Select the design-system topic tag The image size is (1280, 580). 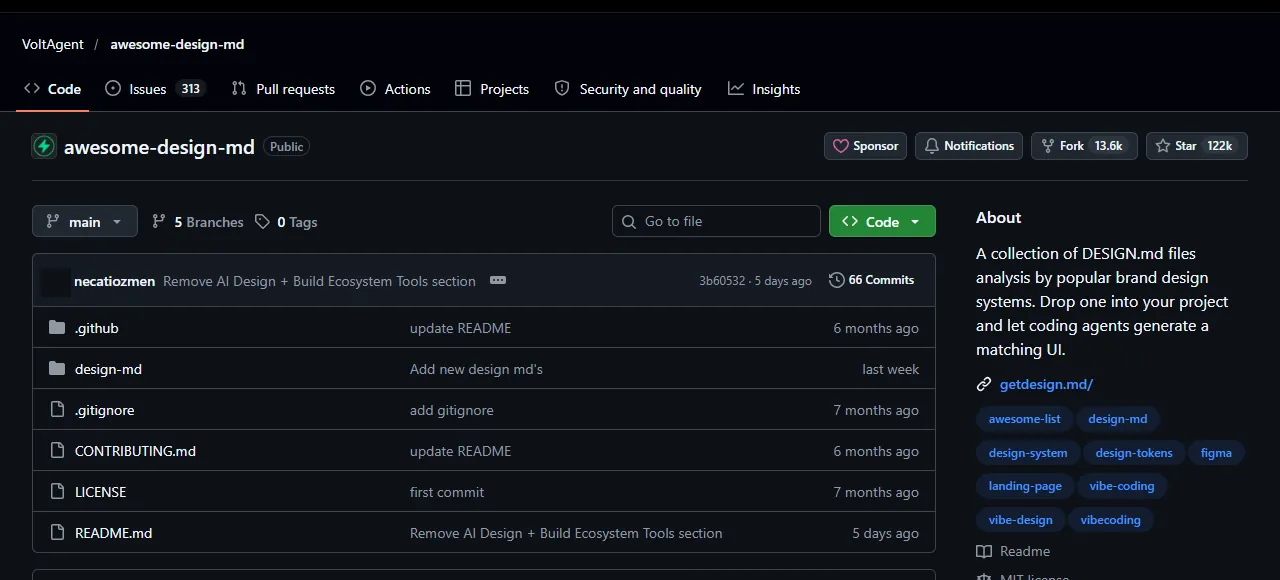click(1028, 453)
